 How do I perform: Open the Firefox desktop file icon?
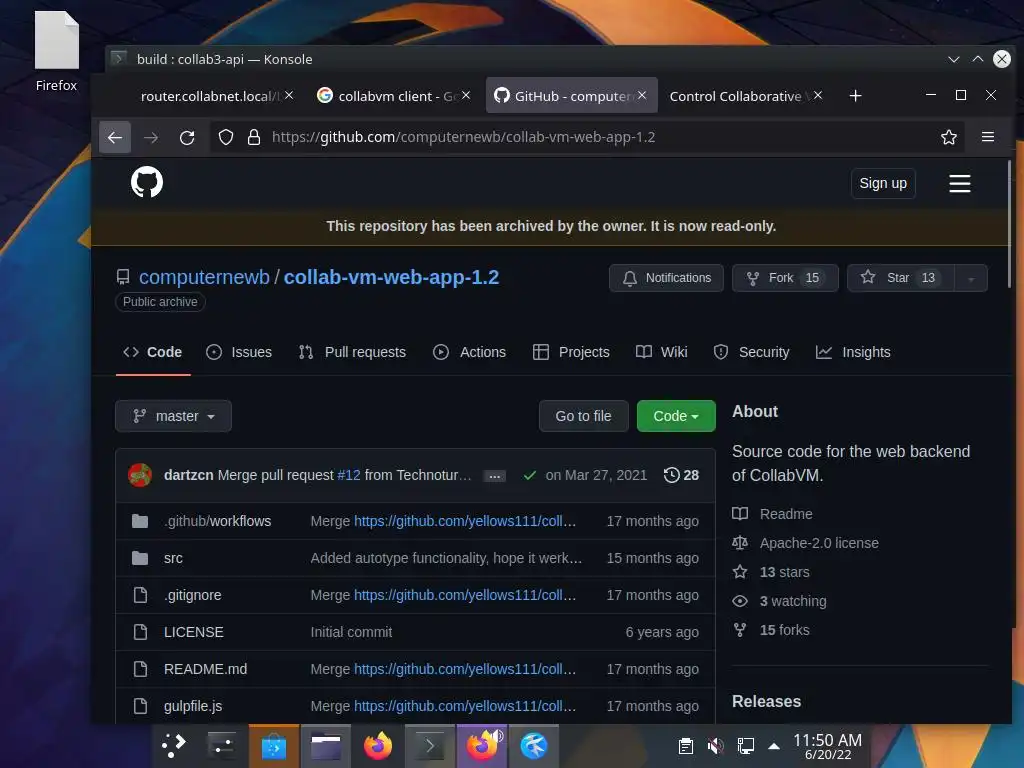[x=57, y=52]
